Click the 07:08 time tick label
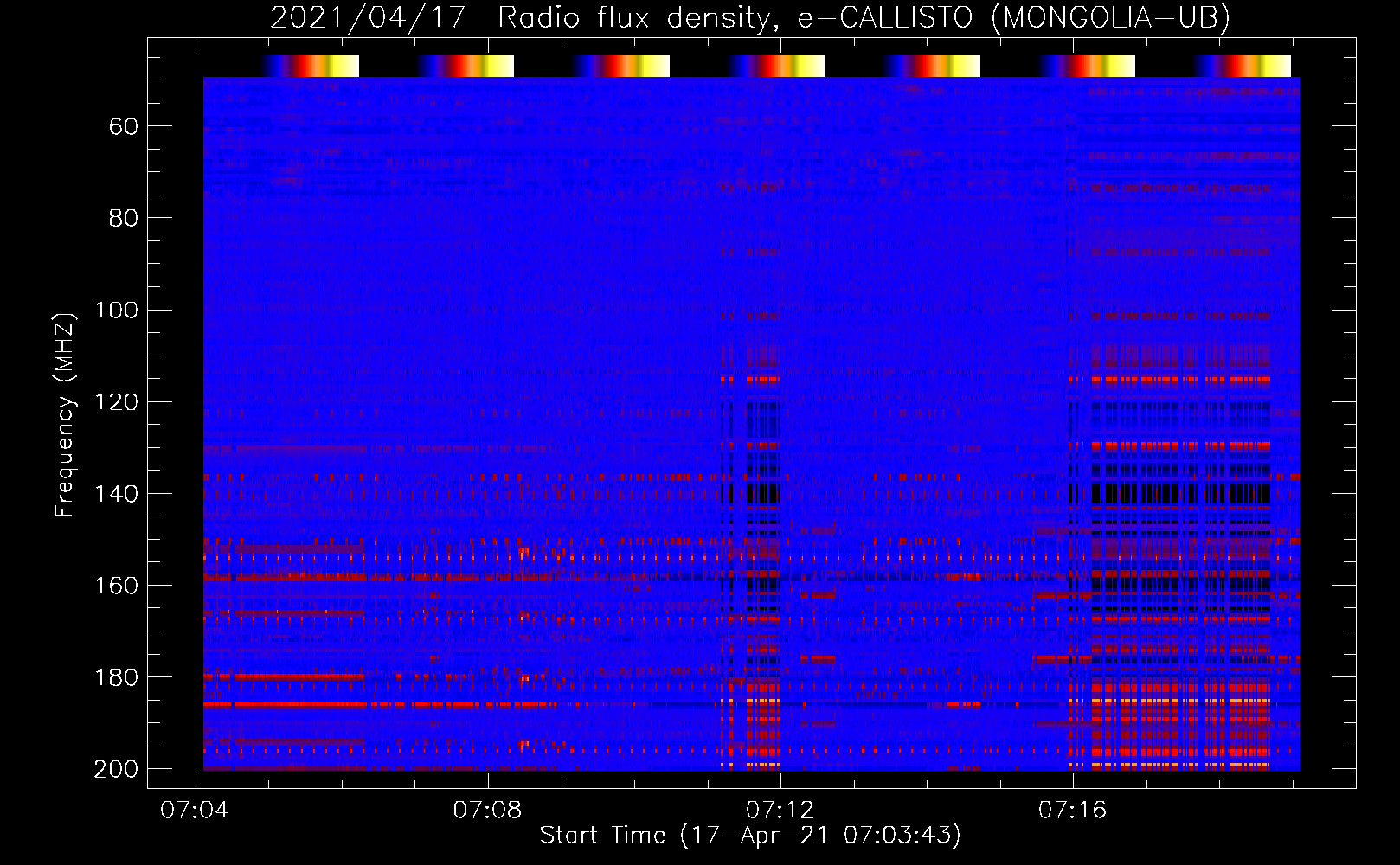This screenshot has height=865, width=1400. pos(488,810)
